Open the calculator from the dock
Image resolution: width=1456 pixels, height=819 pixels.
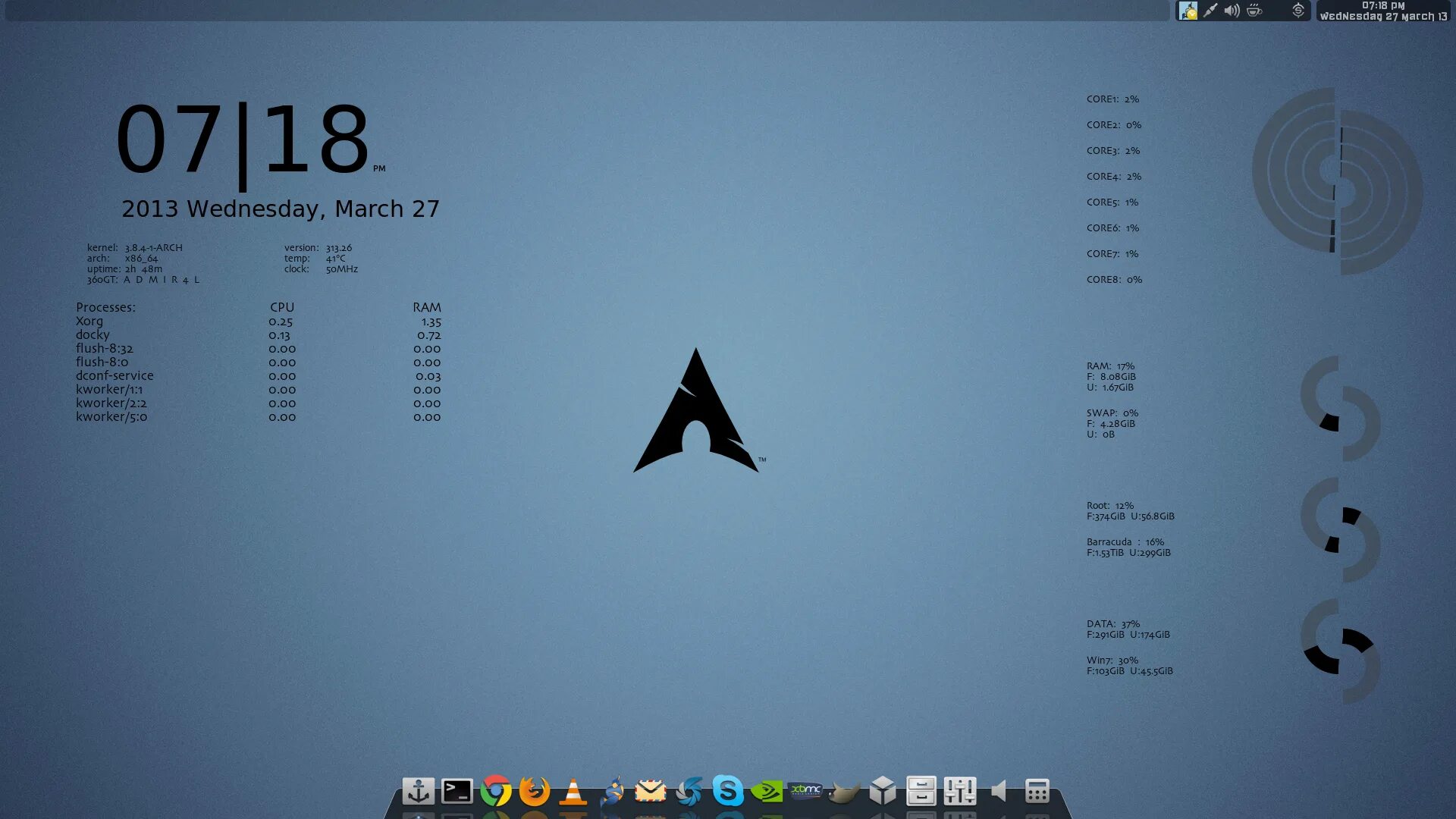(x=1037, y=791)
